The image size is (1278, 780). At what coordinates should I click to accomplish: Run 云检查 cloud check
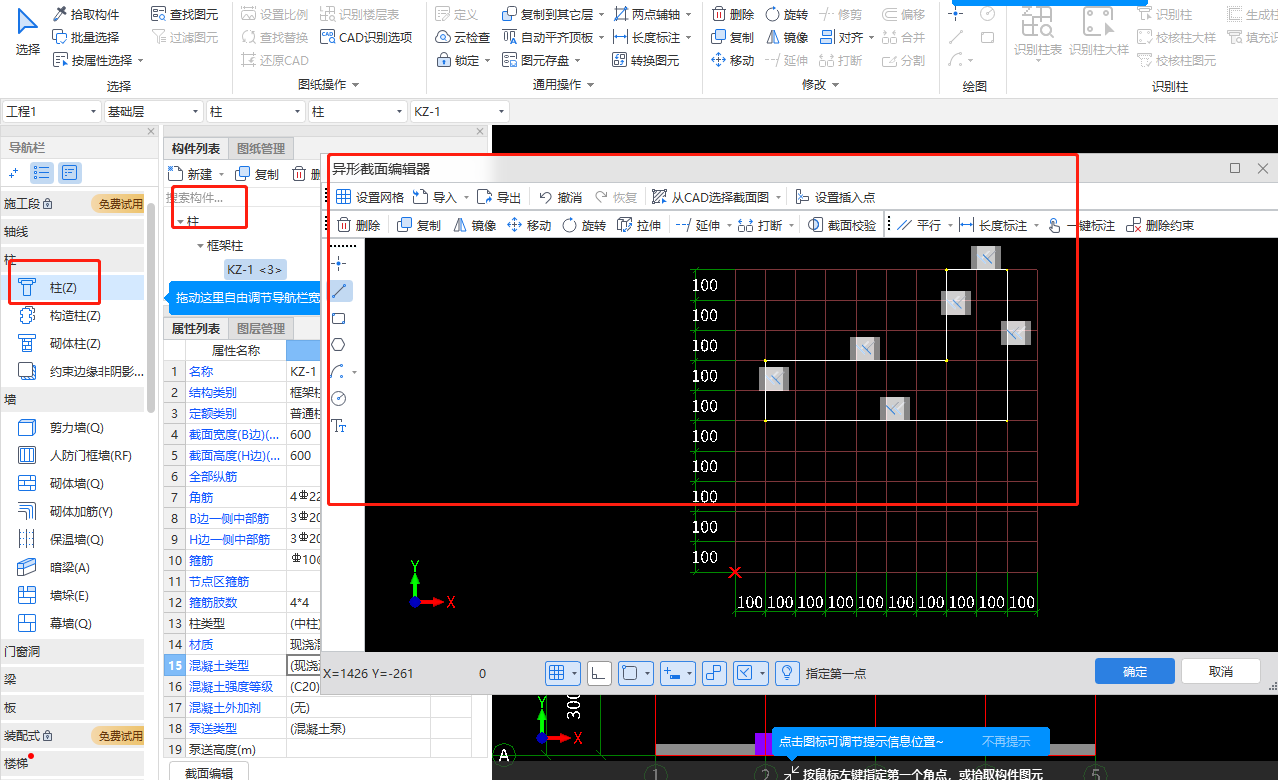coord(464,37)
